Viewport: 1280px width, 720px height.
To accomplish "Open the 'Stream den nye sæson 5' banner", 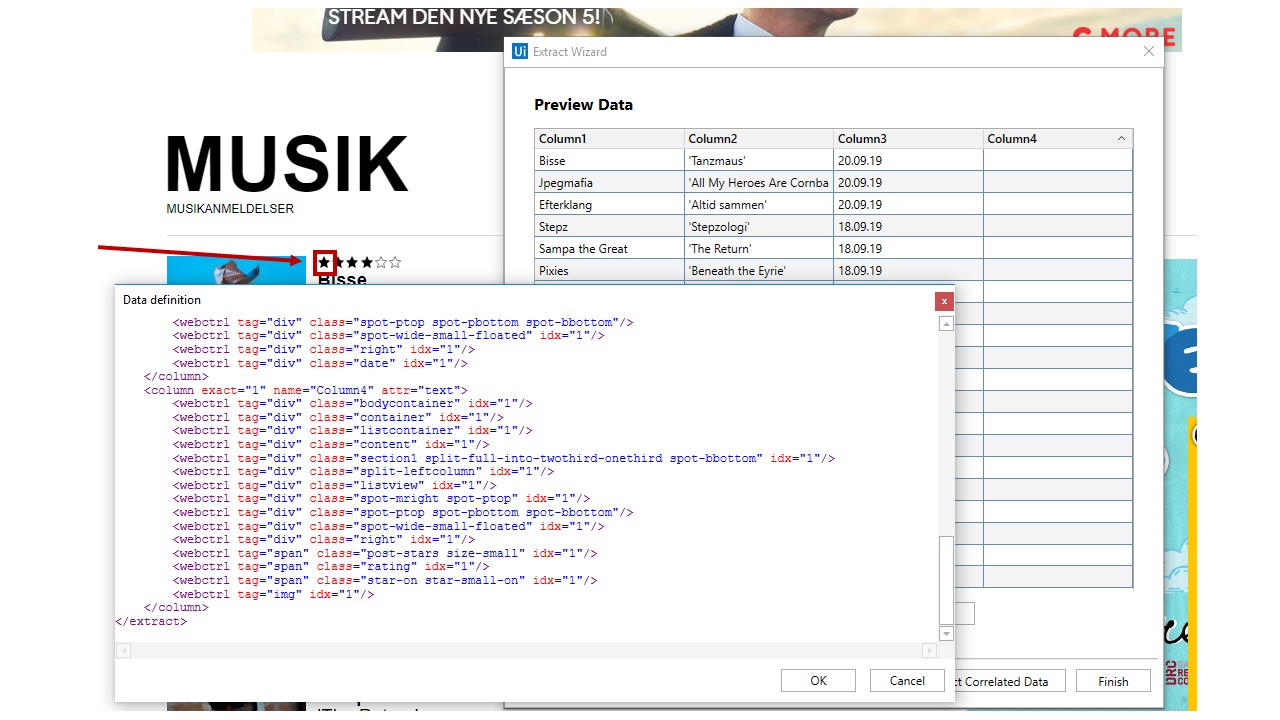I will point(716,30).
